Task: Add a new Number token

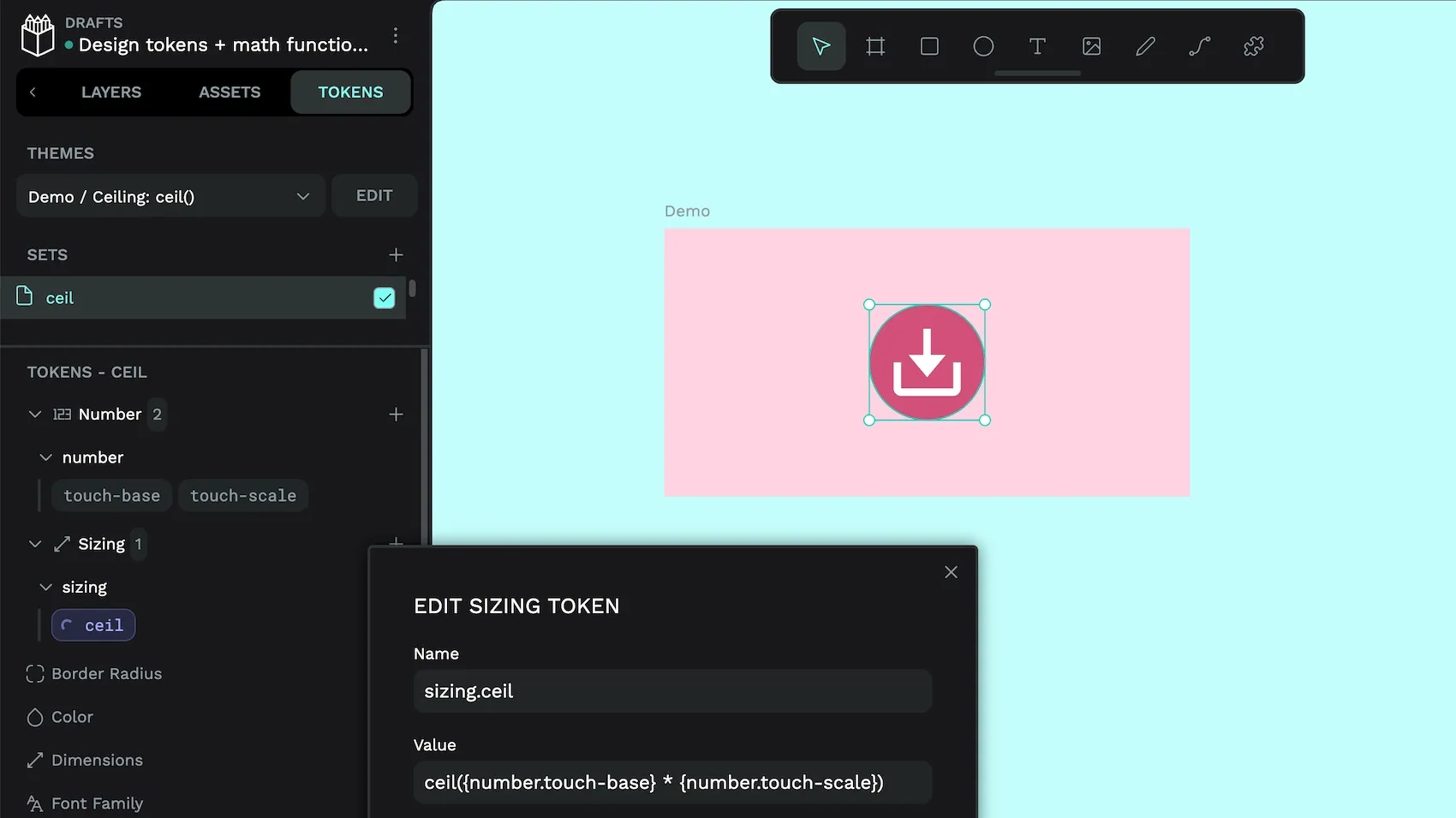Action: [396, 415]
